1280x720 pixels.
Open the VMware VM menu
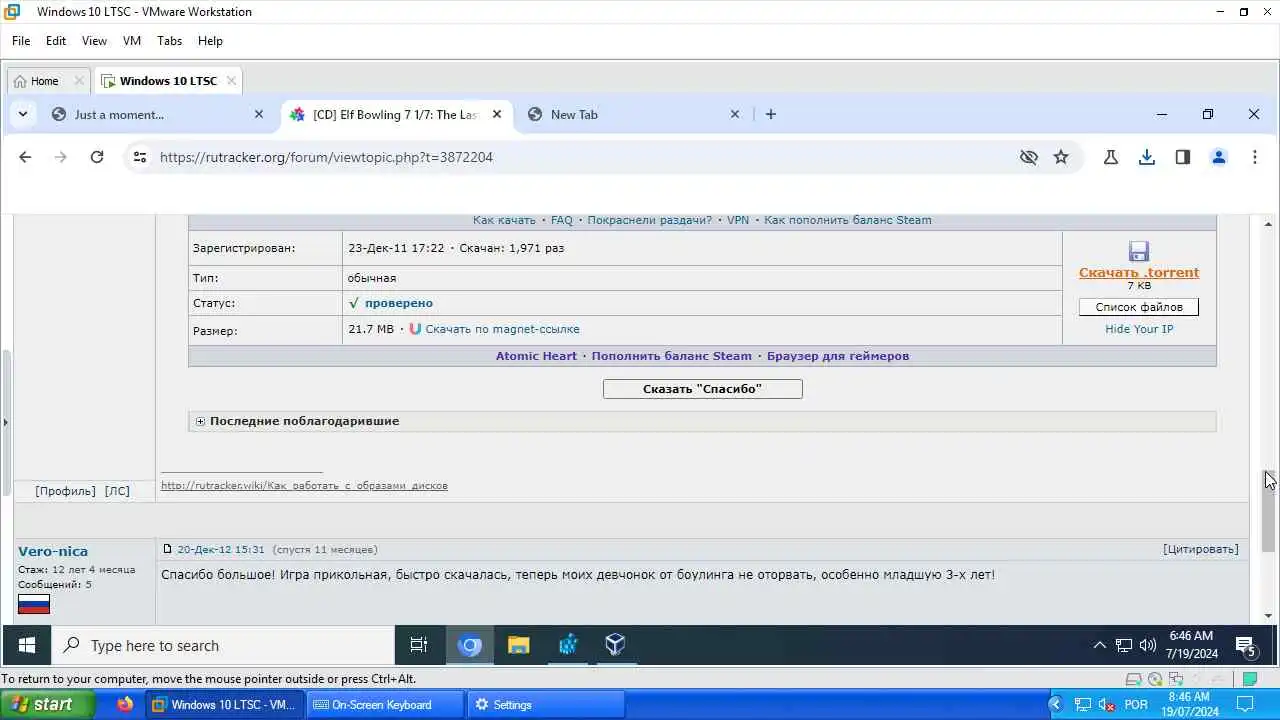point(132,41)
